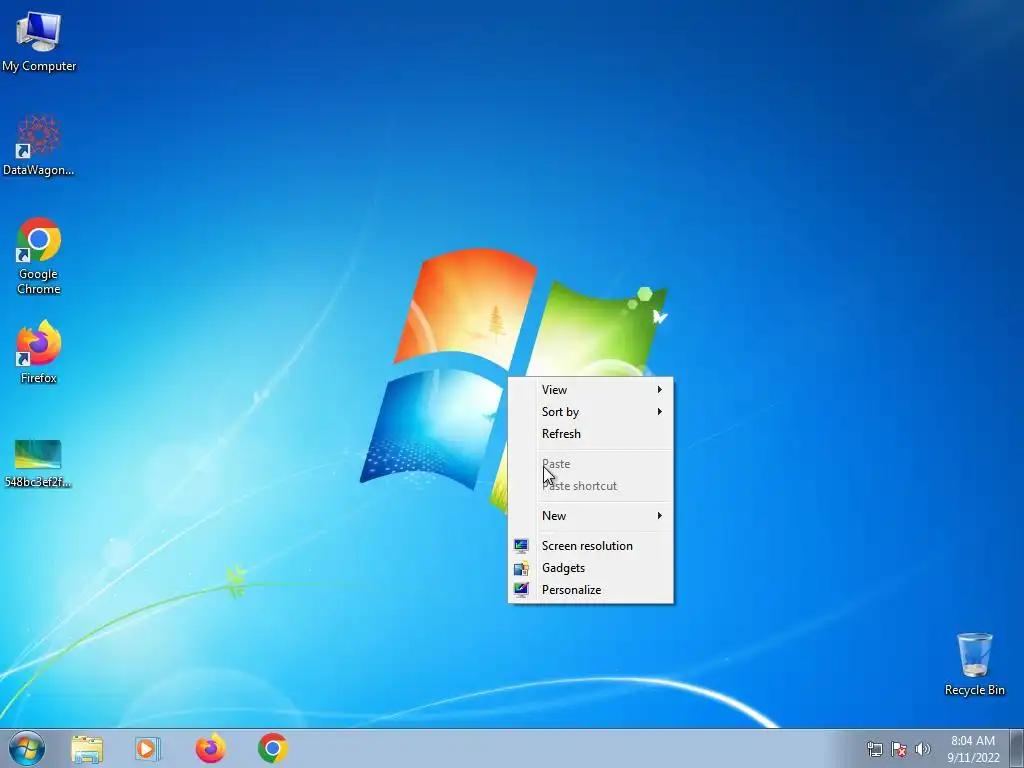Viewport: 1024px width, 768px height.
Task: Click the grayed-out Paste entry
Action: pos(590,464)
